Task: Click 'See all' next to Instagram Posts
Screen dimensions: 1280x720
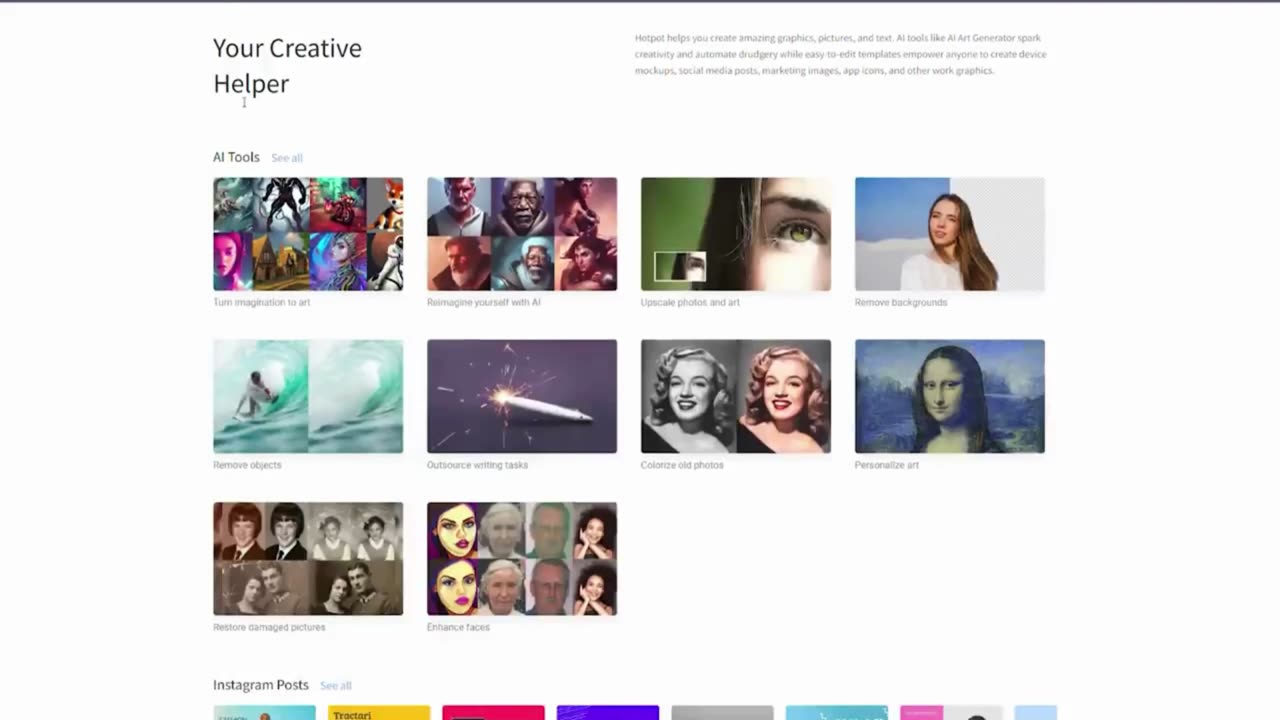Action: click(336, 686)
